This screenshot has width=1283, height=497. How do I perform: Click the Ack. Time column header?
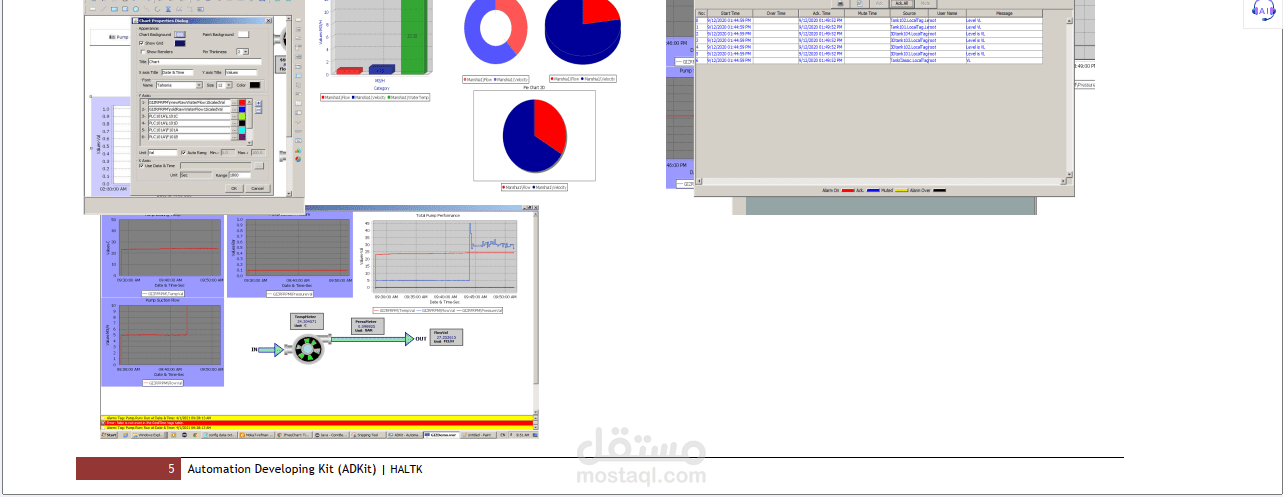click(822, 13)
